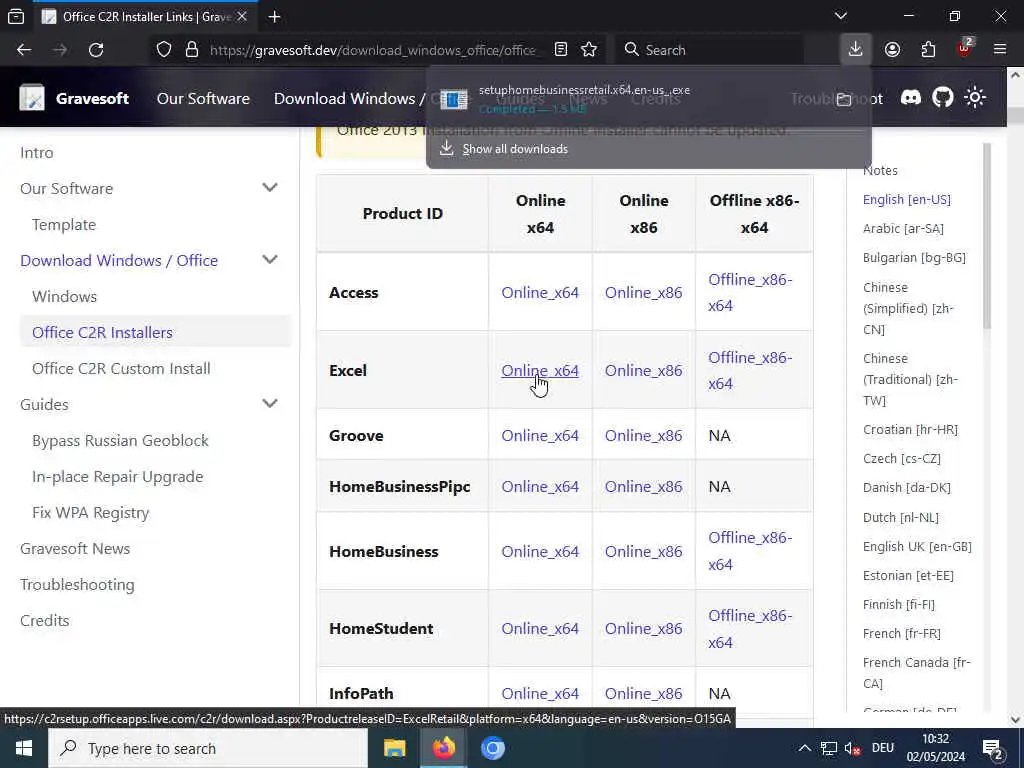1024x768 pixels.
Task: Open Office C2R Custom Install sidebar item
Action: pyautogui.click(x=121, y=368)
